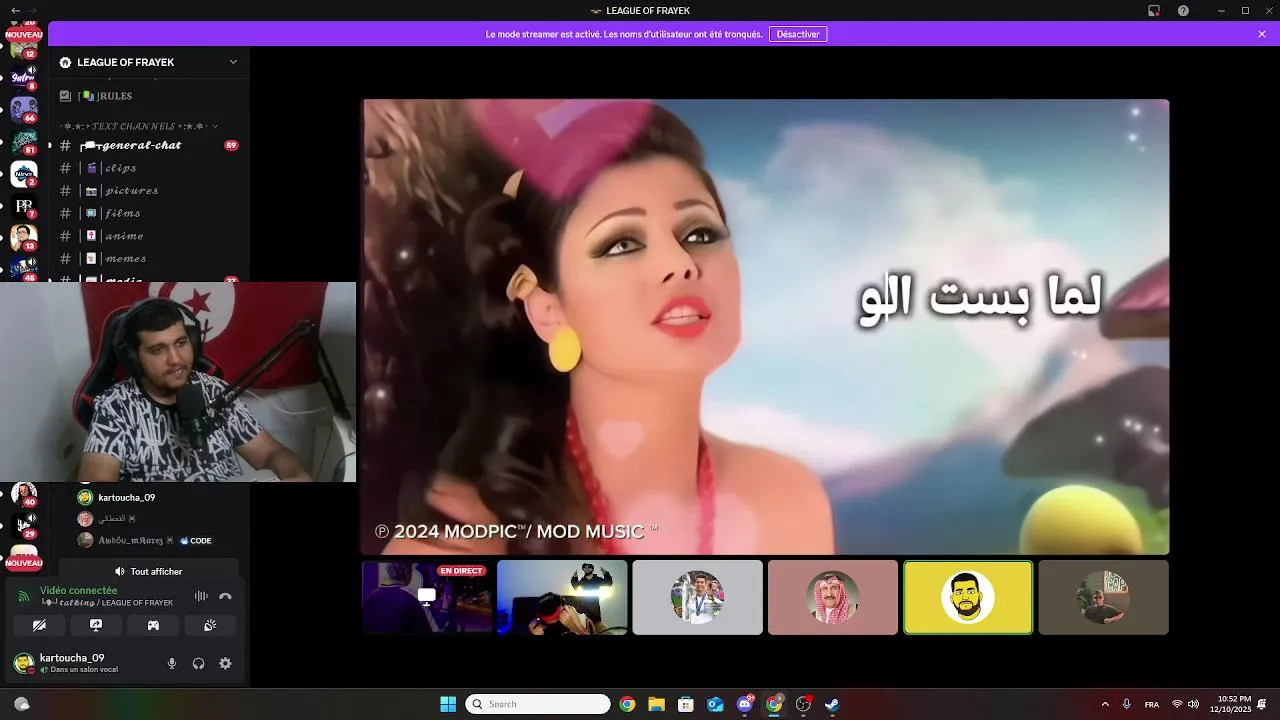Open server with badge 13
The image size is (1280, 720).
(x=24, y=238)
